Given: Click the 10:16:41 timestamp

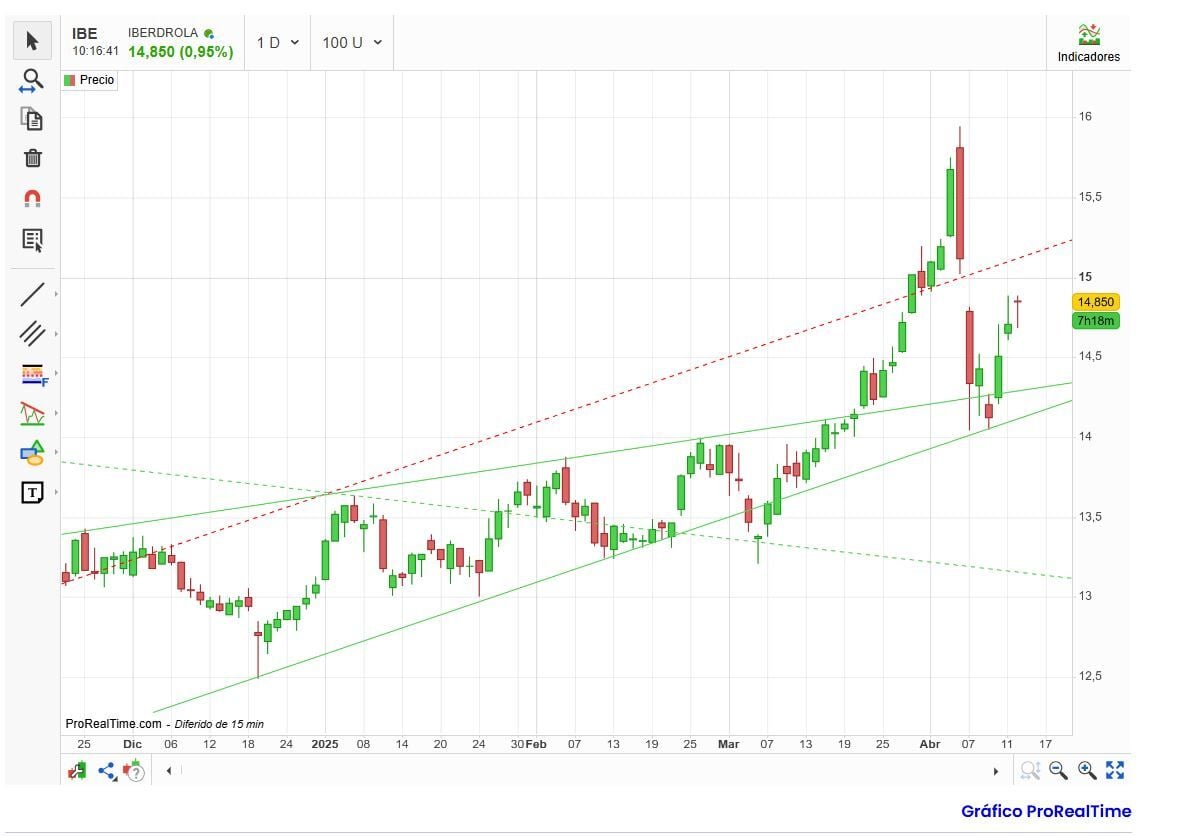Looking at the screenshot, I should point(95,51).
